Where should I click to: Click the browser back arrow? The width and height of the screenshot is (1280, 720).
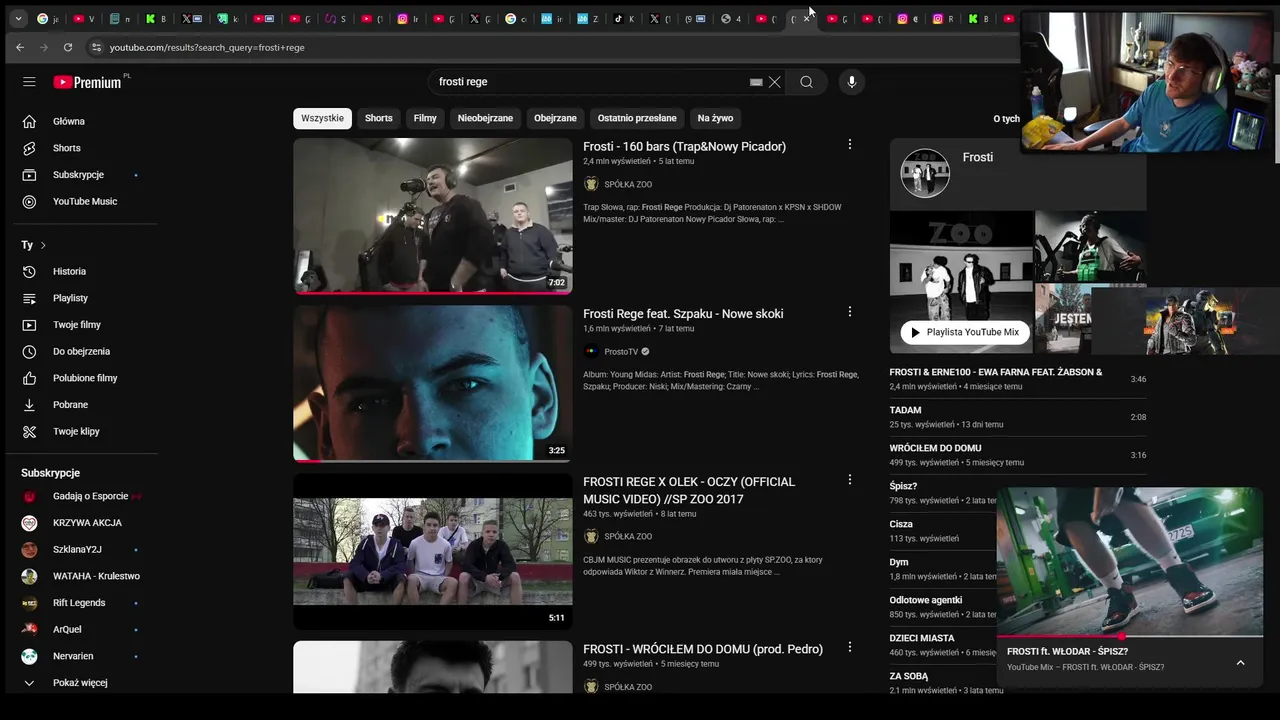(20, 47)
